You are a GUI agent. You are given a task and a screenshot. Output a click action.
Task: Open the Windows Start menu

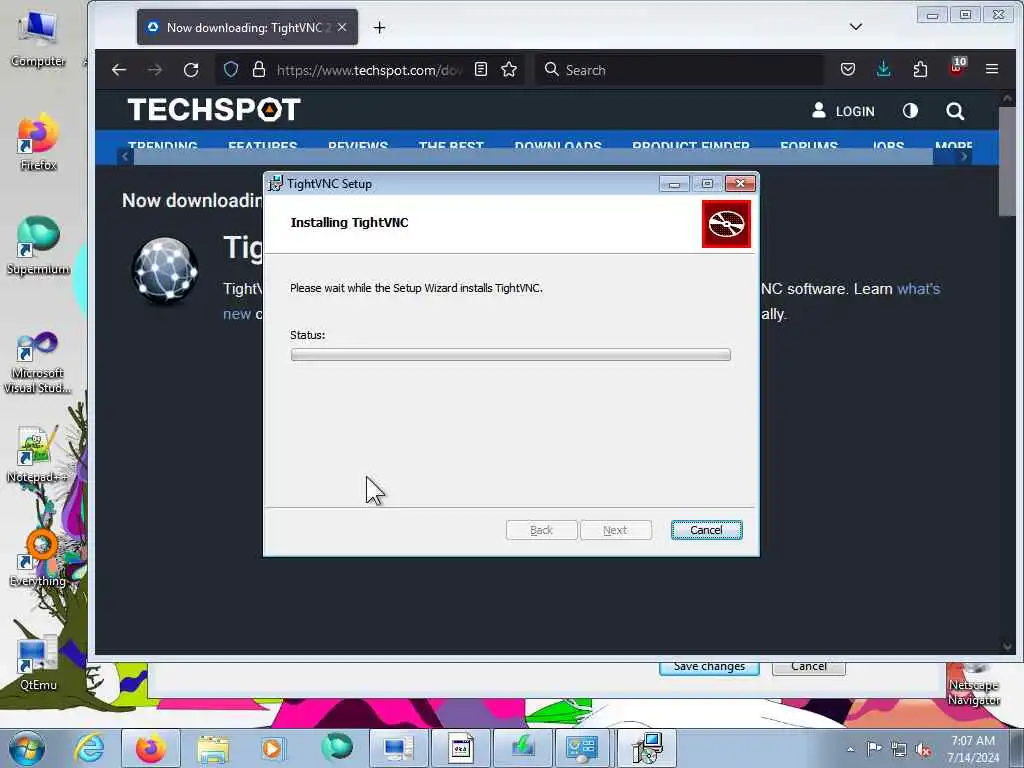(x=27, y=748)
